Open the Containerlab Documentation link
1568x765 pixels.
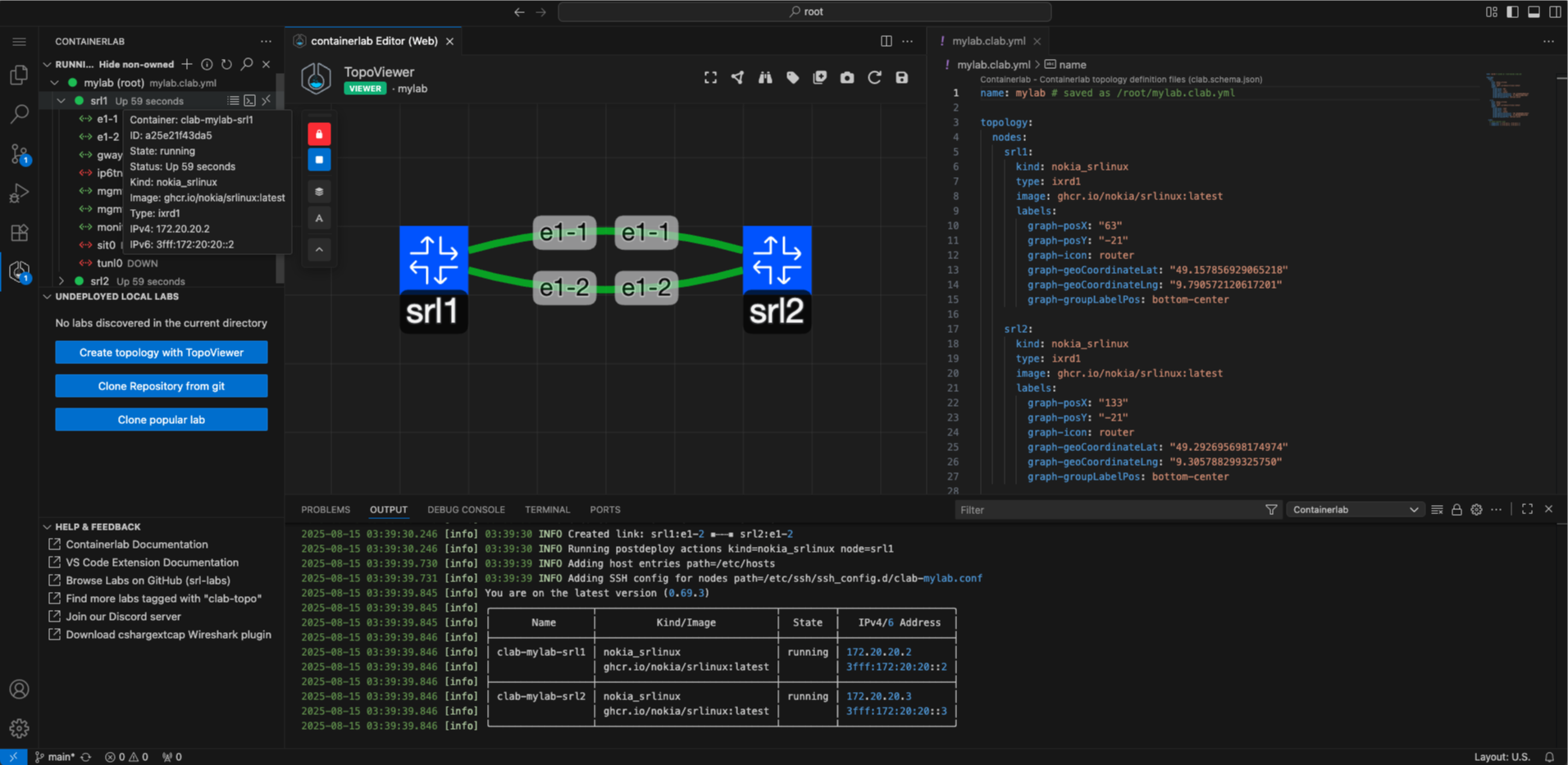pyautogui.click(x=136, y=544)
